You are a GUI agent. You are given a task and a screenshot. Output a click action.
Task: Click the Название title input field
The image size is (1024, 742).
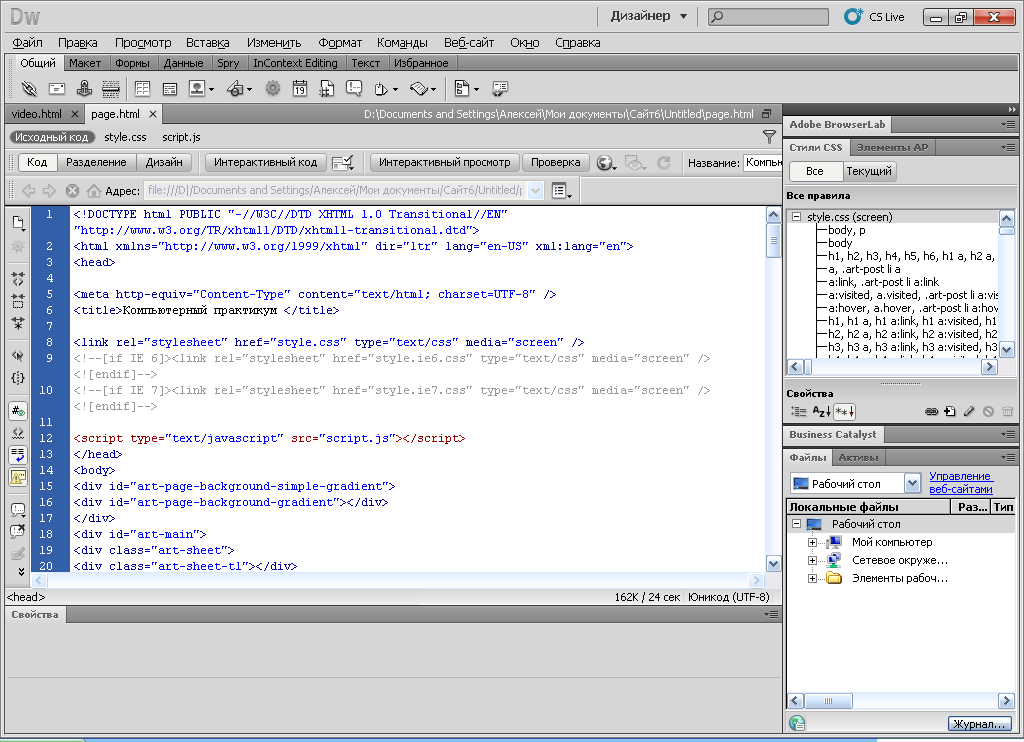click(x=763, y=163)
